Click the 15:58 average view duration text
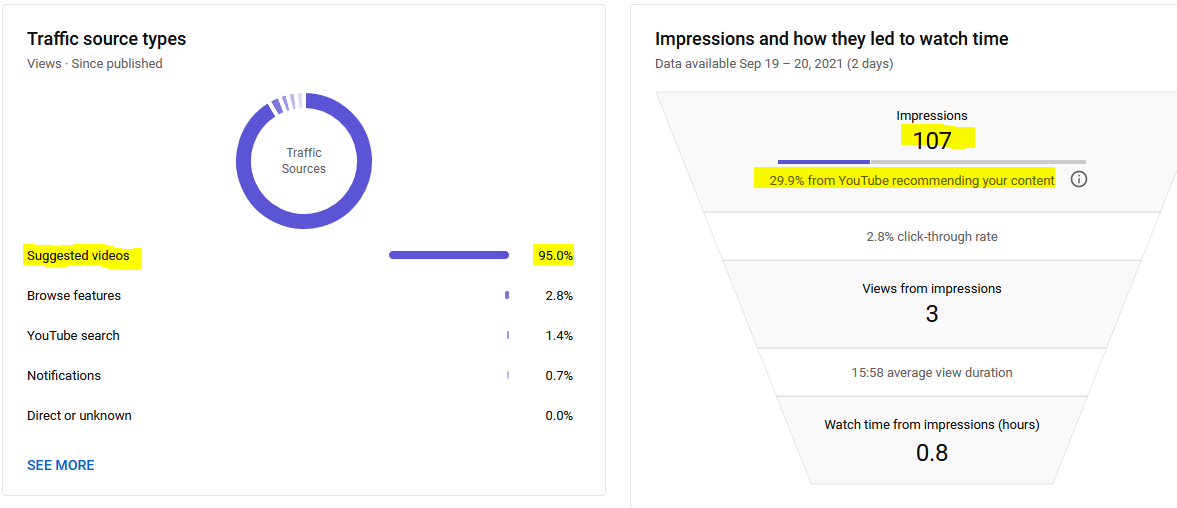The width and height of the screenshot is (1177, 508). 932,372
